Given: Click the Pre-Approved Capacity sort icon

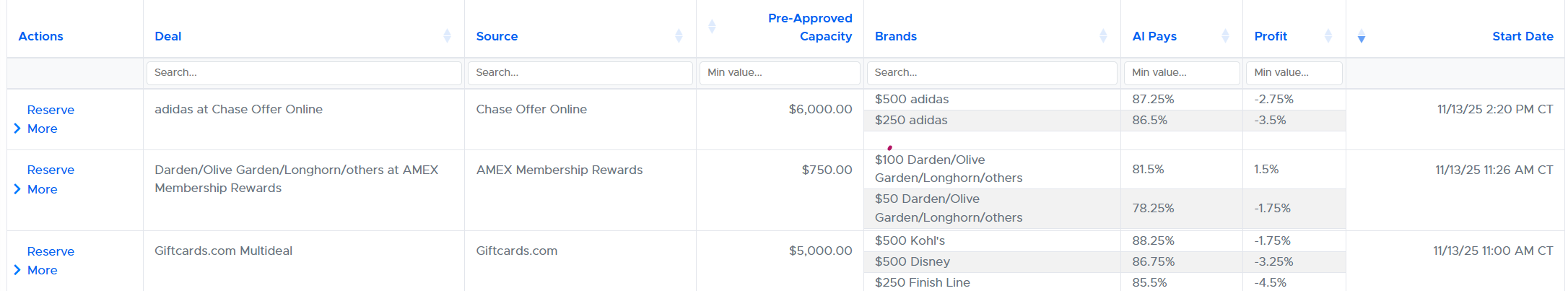Looking at the screenshot, I should (x=712, y=27).
